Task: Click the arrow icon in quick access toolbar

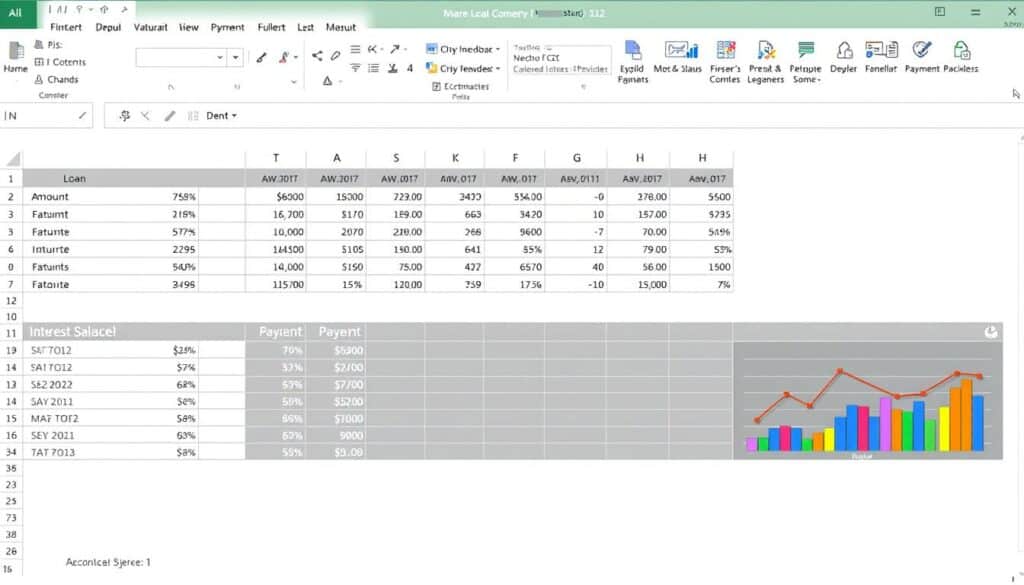Action: point(123,10)
